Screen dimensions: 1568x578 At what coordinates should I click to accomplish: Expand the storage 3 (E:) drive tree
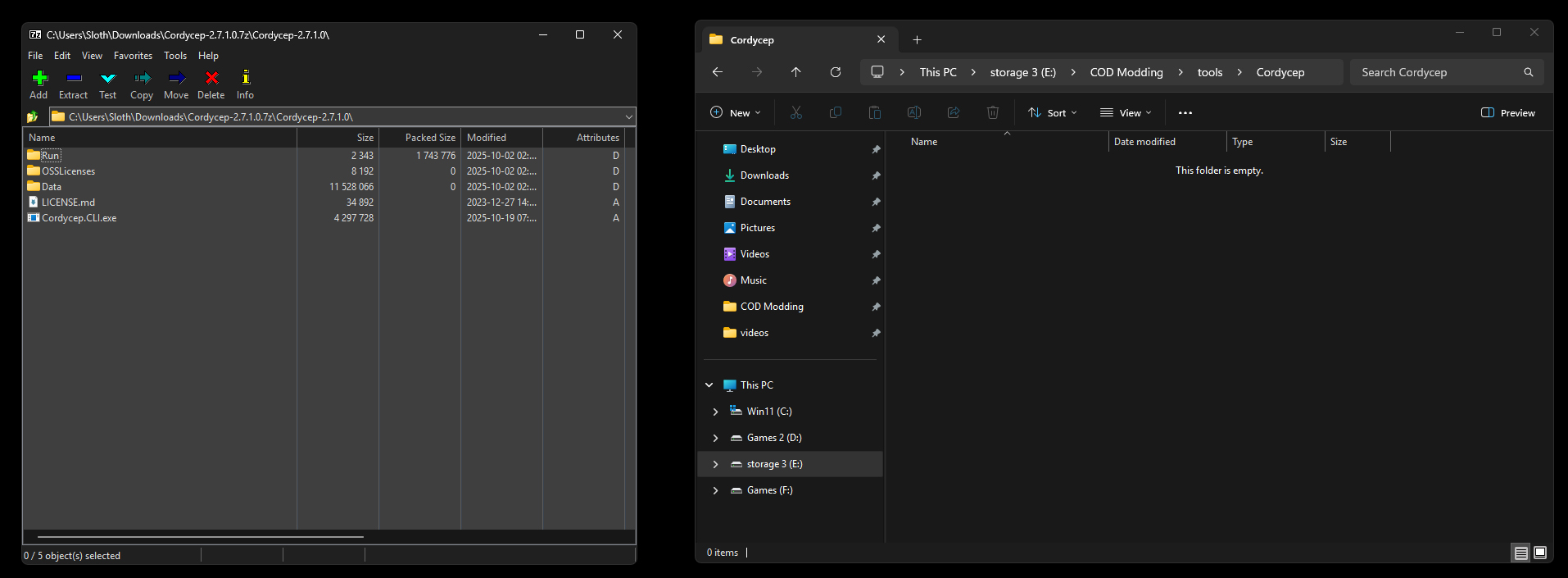tap(715, 464)
